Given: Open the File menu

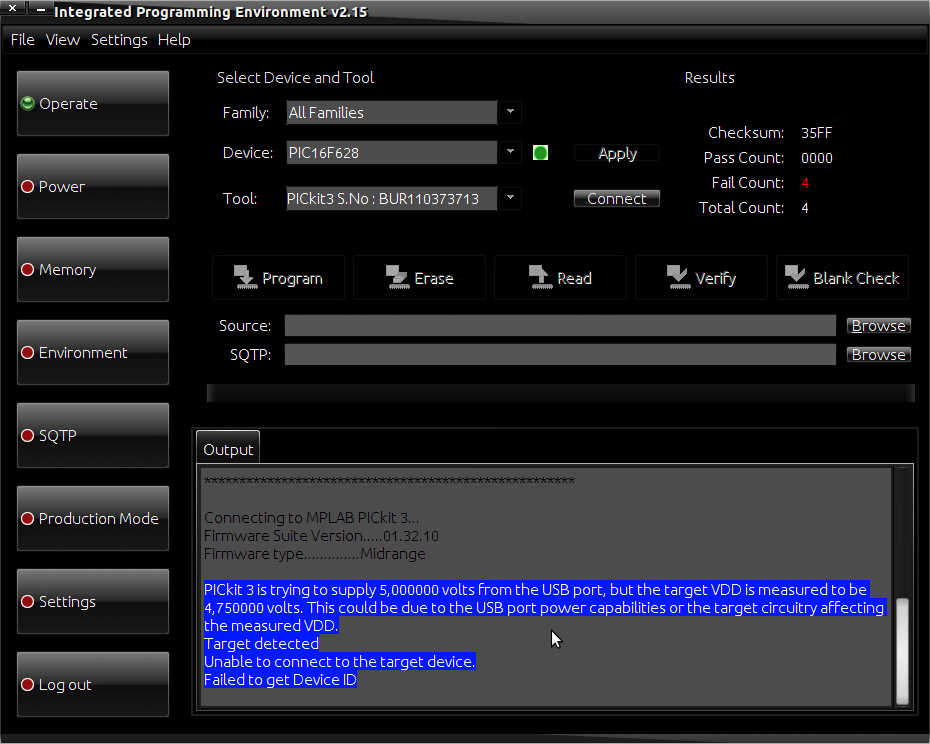Looking at the screenshot, I should tap(23, 40).
